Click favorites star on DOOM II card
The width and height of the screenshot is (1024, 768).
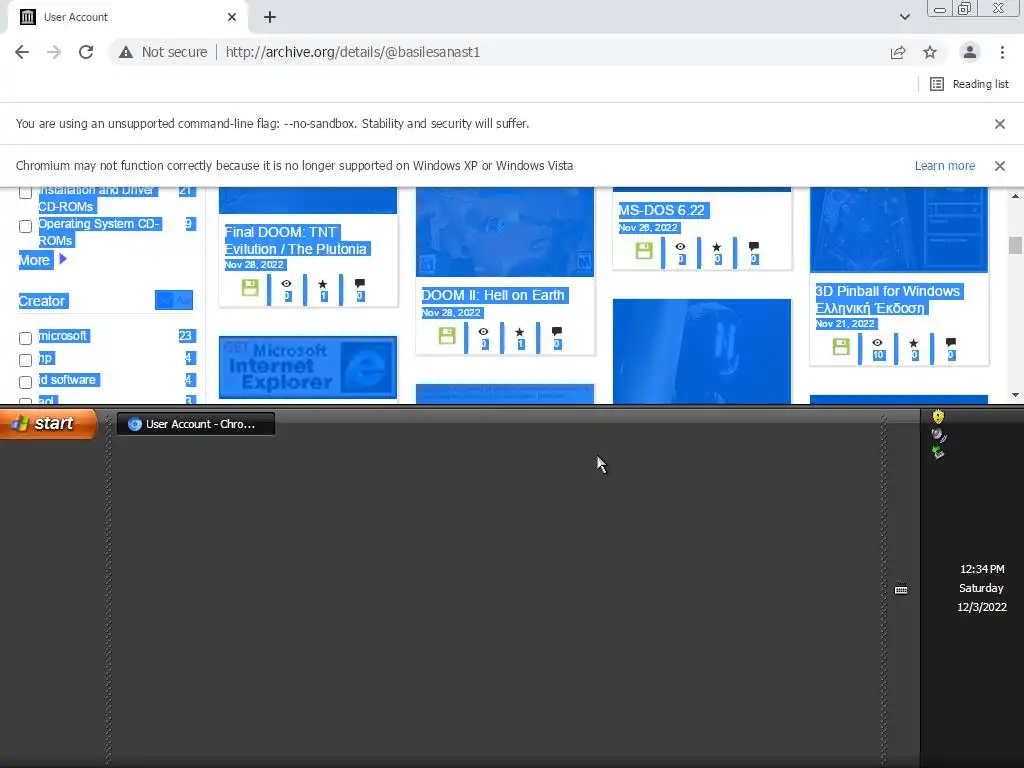520,332
